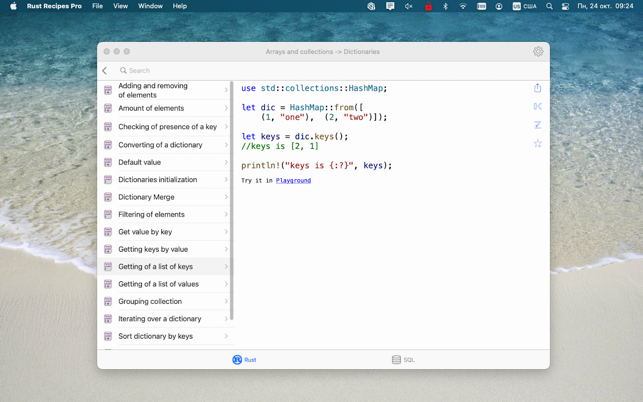This screenshot has height=402, width=643.
Task: Go back with the left chevron arrow
Action: coord(105,71)
